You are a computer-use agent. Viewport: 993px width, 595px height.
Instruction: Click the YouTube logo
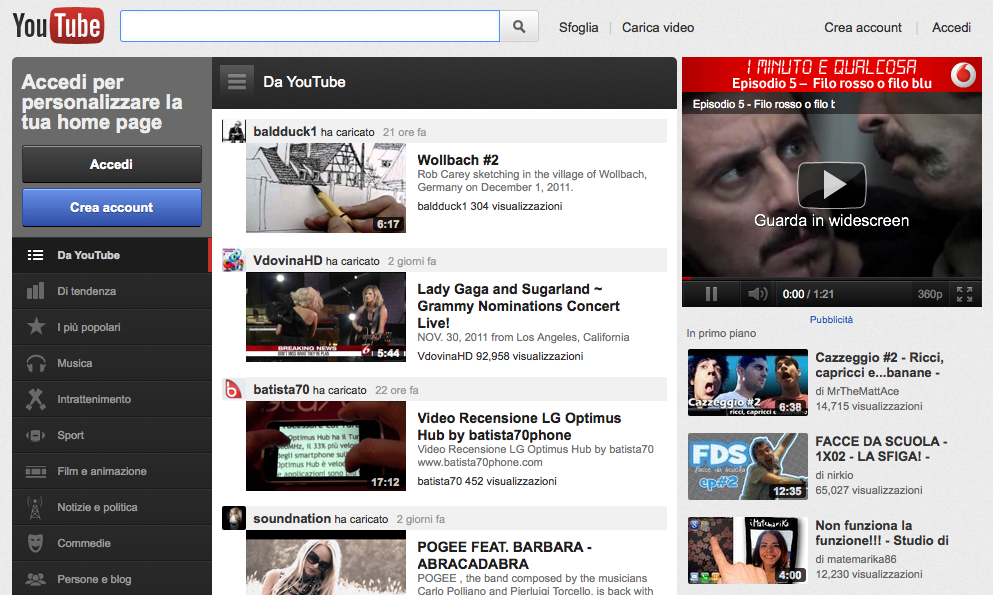click(58, 26)
